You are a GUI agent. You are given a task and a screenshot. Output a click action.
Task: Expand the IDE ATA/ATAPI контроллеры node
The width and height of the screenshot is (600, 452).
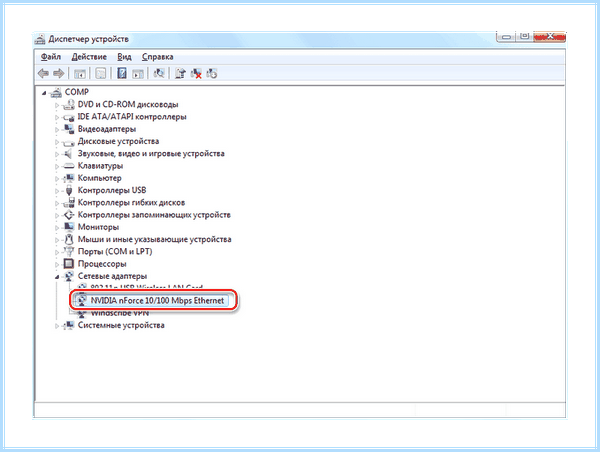(57, 117)
